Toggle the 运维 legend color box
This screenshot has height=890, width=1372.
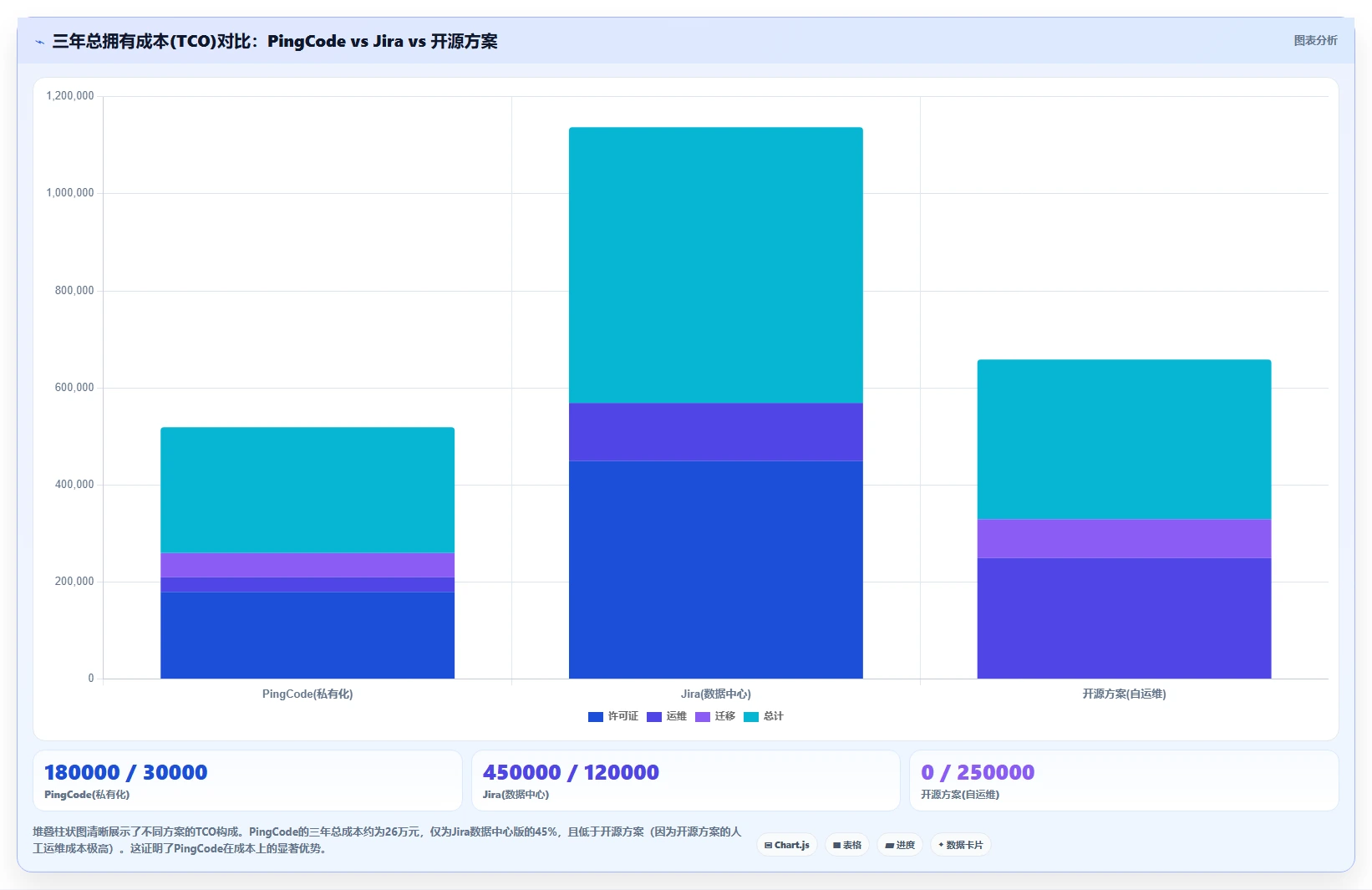pyautogui.click(x=654, y=717)
